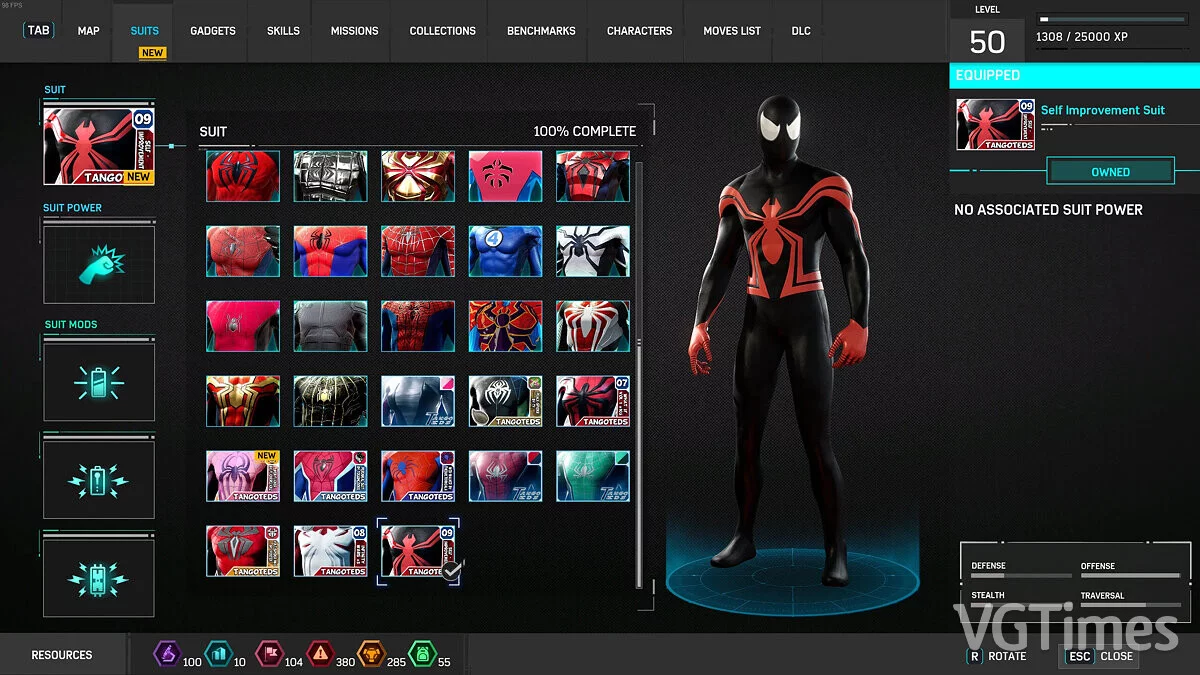Image resolution: width=1200 pixels, height=675 pixels.
Task: Click the red resource icon showing 104
Action: tap(270, 654)
